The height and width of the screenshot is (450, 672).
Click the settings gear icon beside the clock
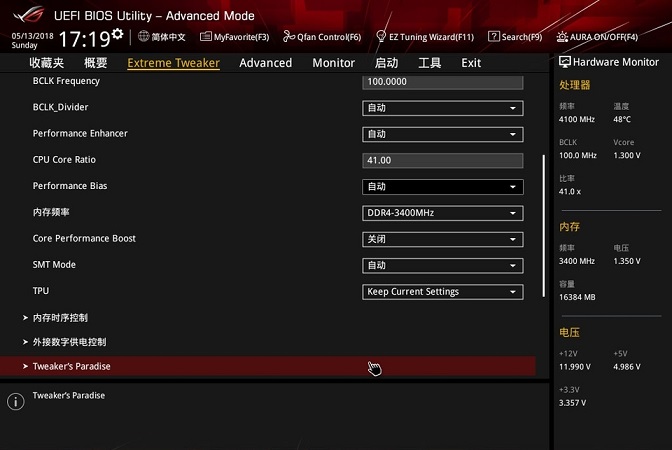click(118, 35)
